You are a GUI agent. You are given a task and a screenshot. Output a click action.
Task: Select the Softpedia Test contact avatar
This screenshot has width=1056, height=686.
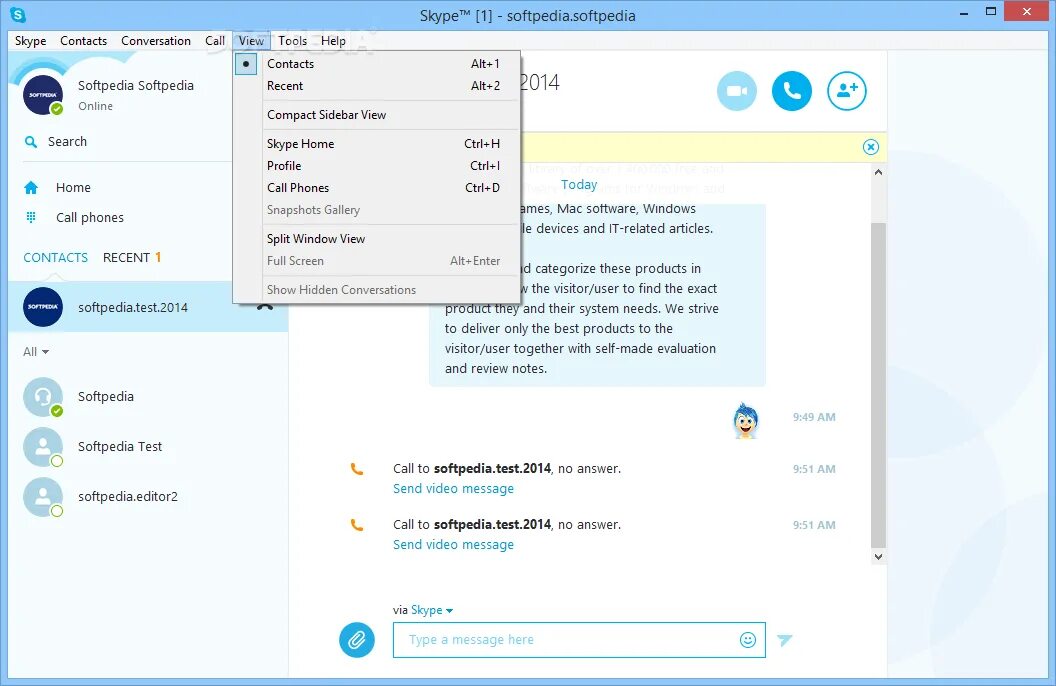coord(43,447)
